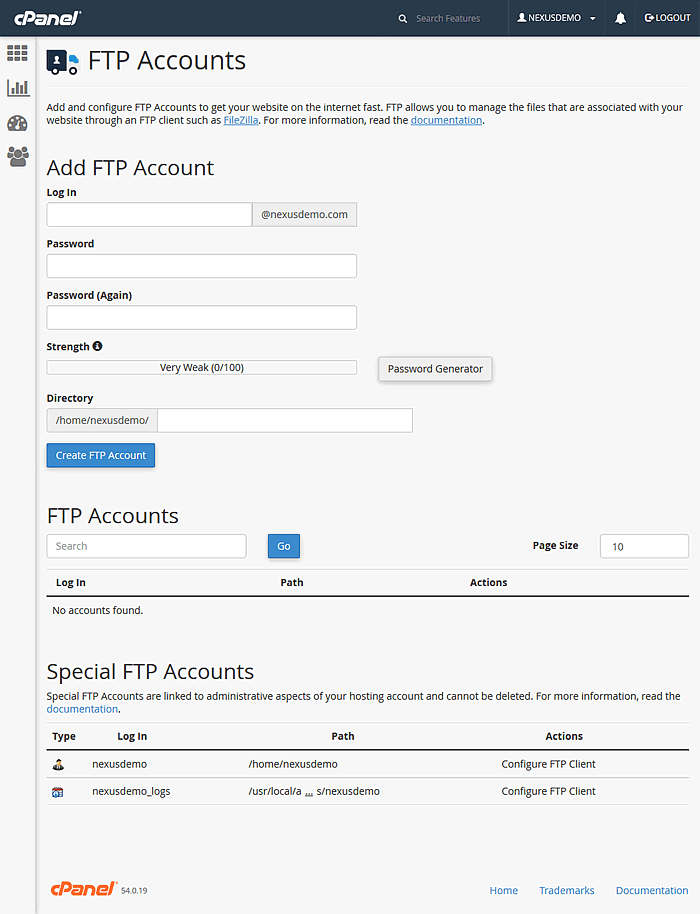Open the dashboard gauge sidebar icon
The height and width of the screenshot is (914, 700).
click(17, 123)
